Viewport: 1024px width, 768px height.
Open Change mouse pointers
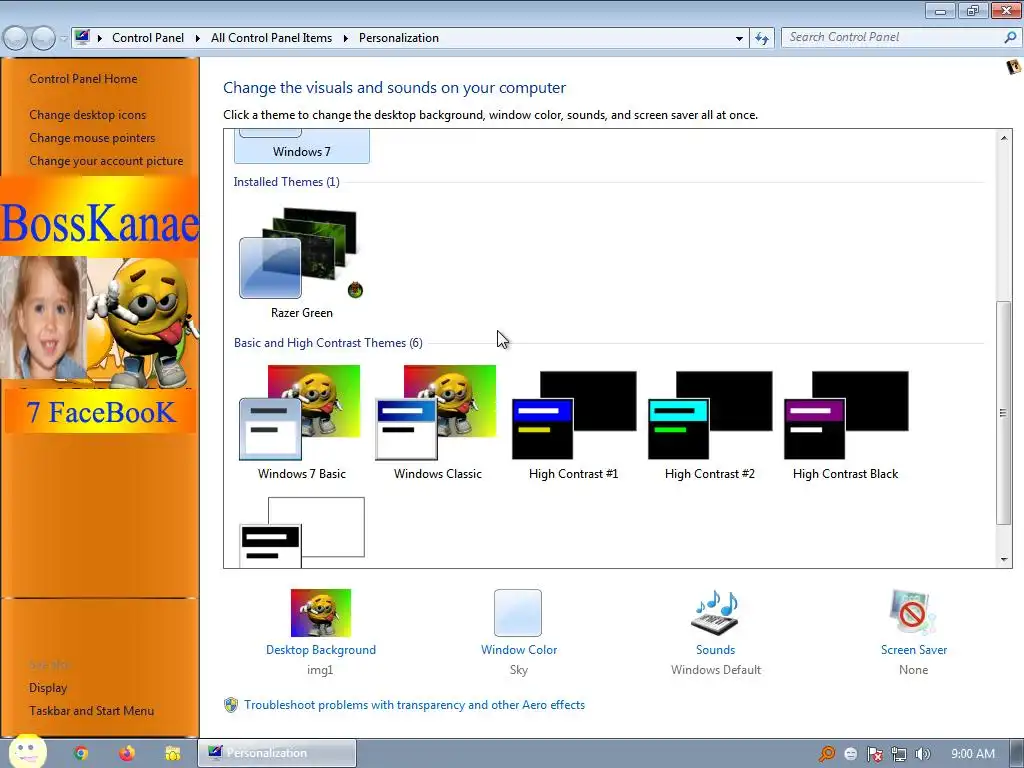click(92, 138)
